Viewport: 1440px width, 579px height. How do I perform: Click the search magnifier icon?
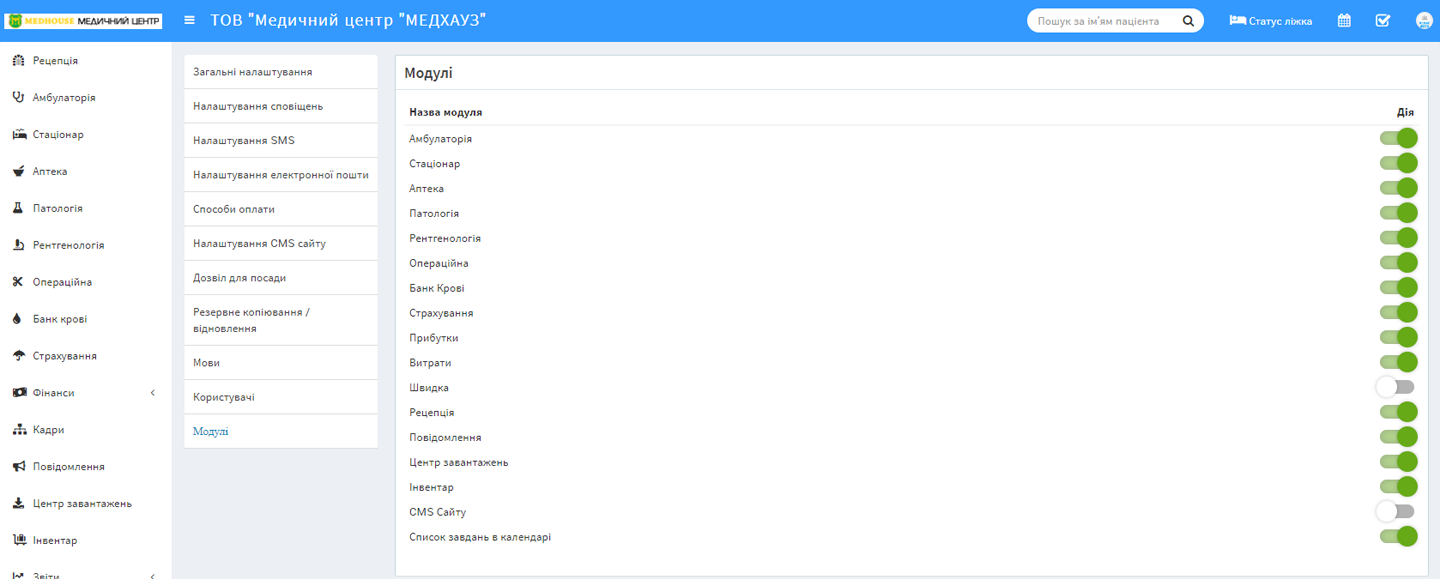[1188, 21]
